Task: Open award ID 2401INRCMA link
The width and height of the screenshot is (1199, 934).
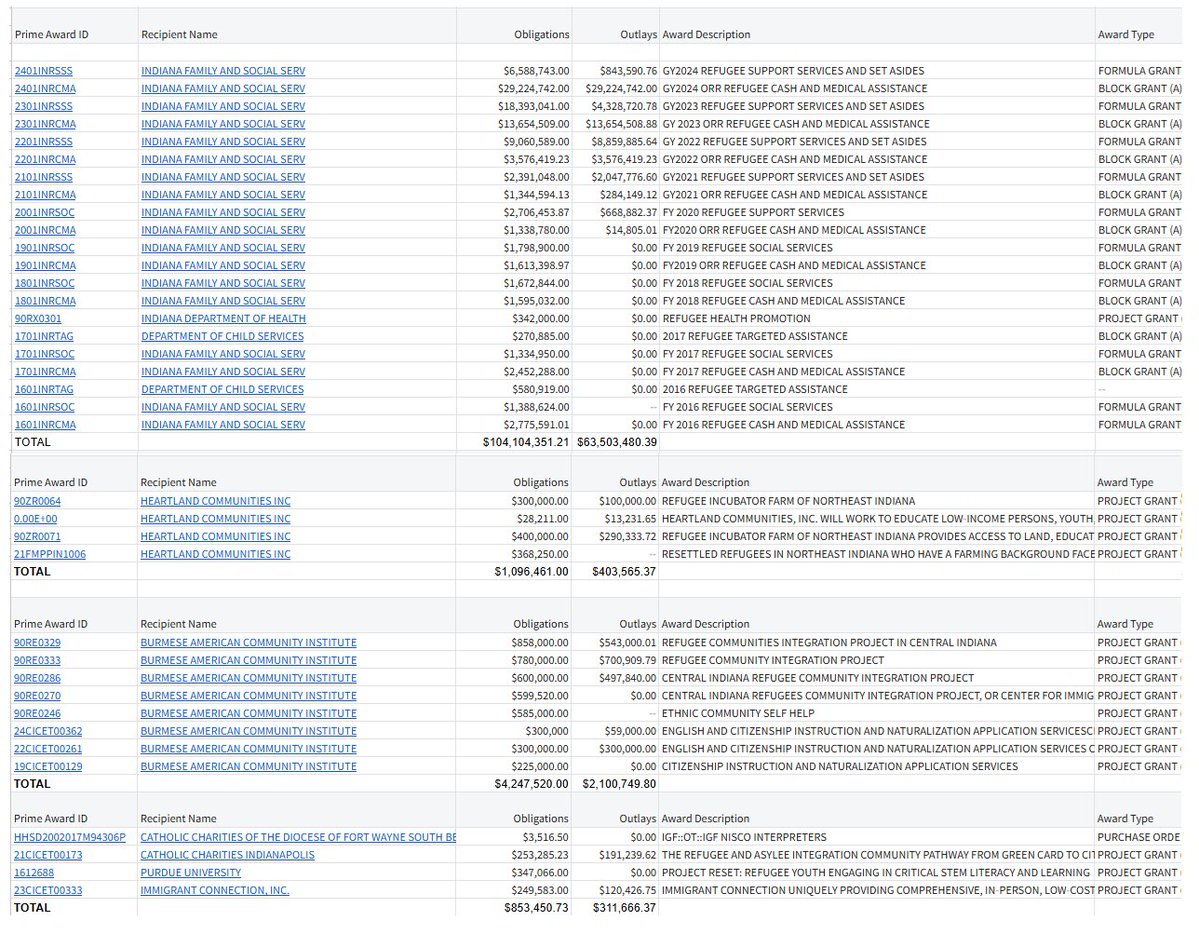Action: [45, 89]
